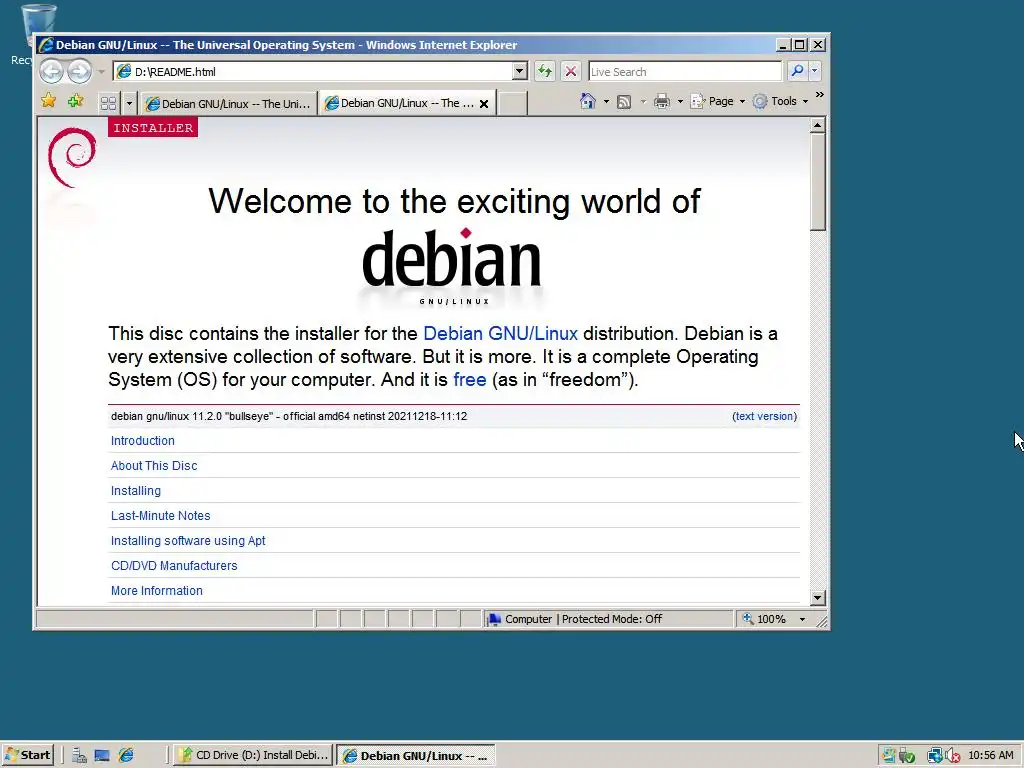
Task: Open the Tools menu
Action: pos(780,101)
